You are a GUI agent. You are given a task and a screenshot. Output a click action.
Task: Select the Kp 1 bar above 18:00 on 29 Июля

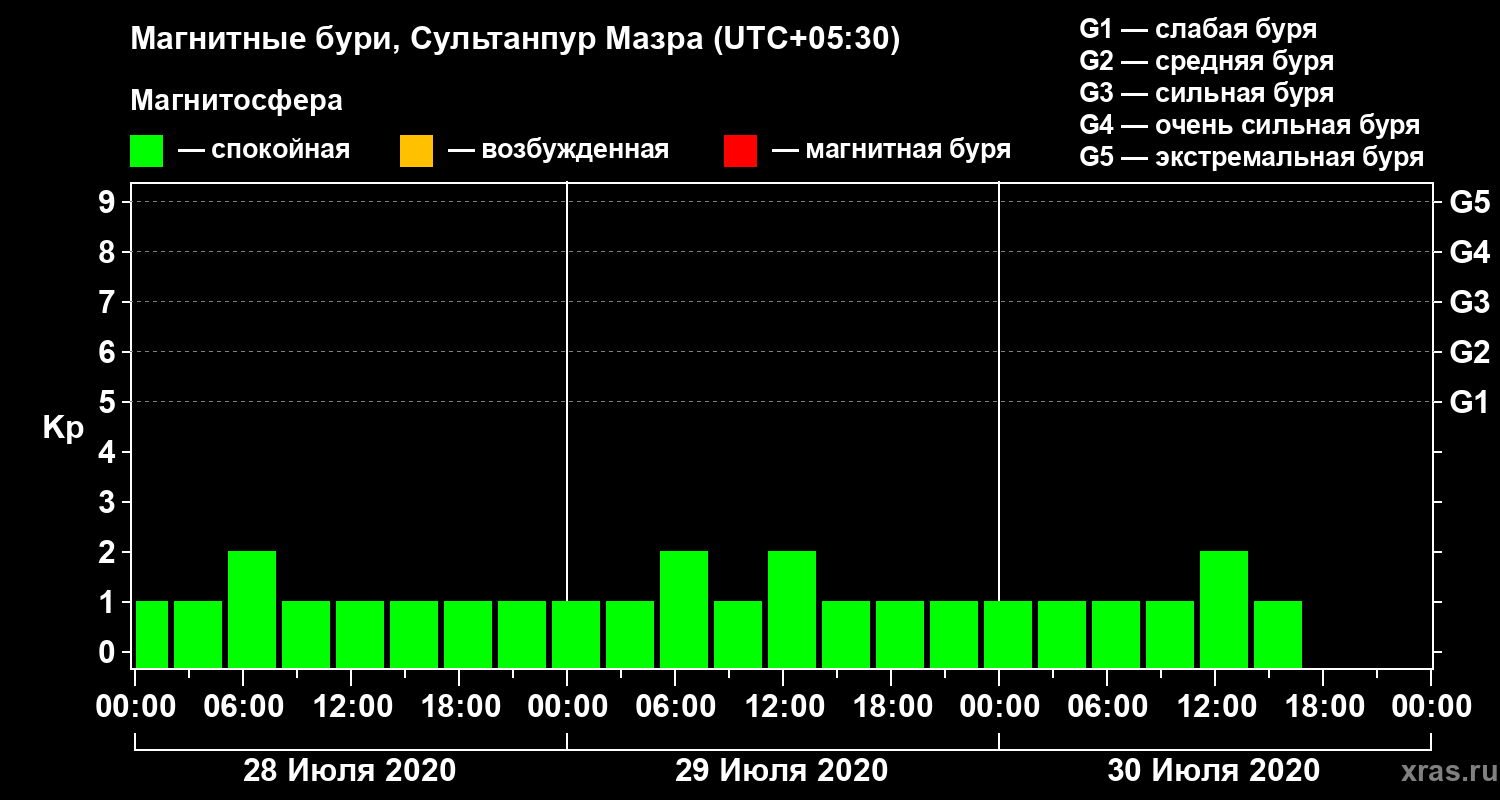point(900,634)
